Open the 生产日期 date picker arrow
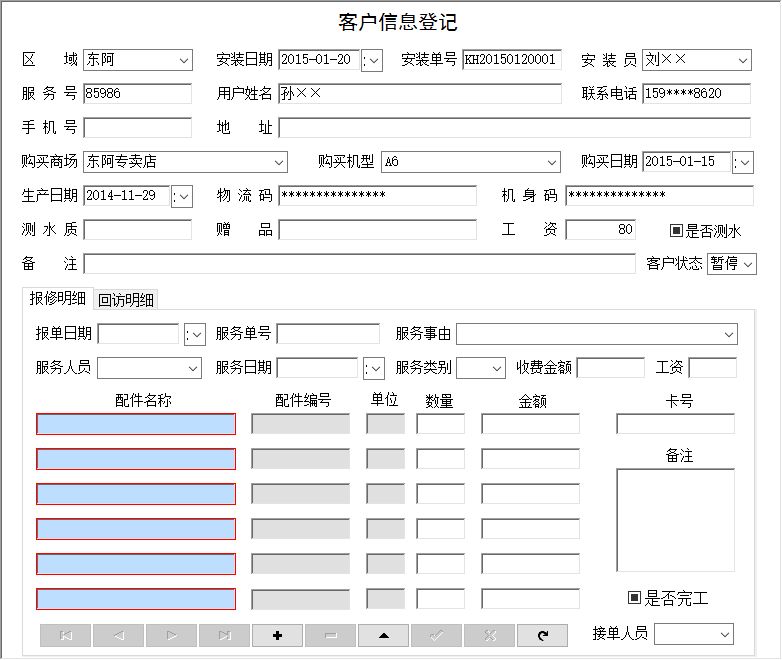This screenshot has width=782, height=660. coord(182,196)
